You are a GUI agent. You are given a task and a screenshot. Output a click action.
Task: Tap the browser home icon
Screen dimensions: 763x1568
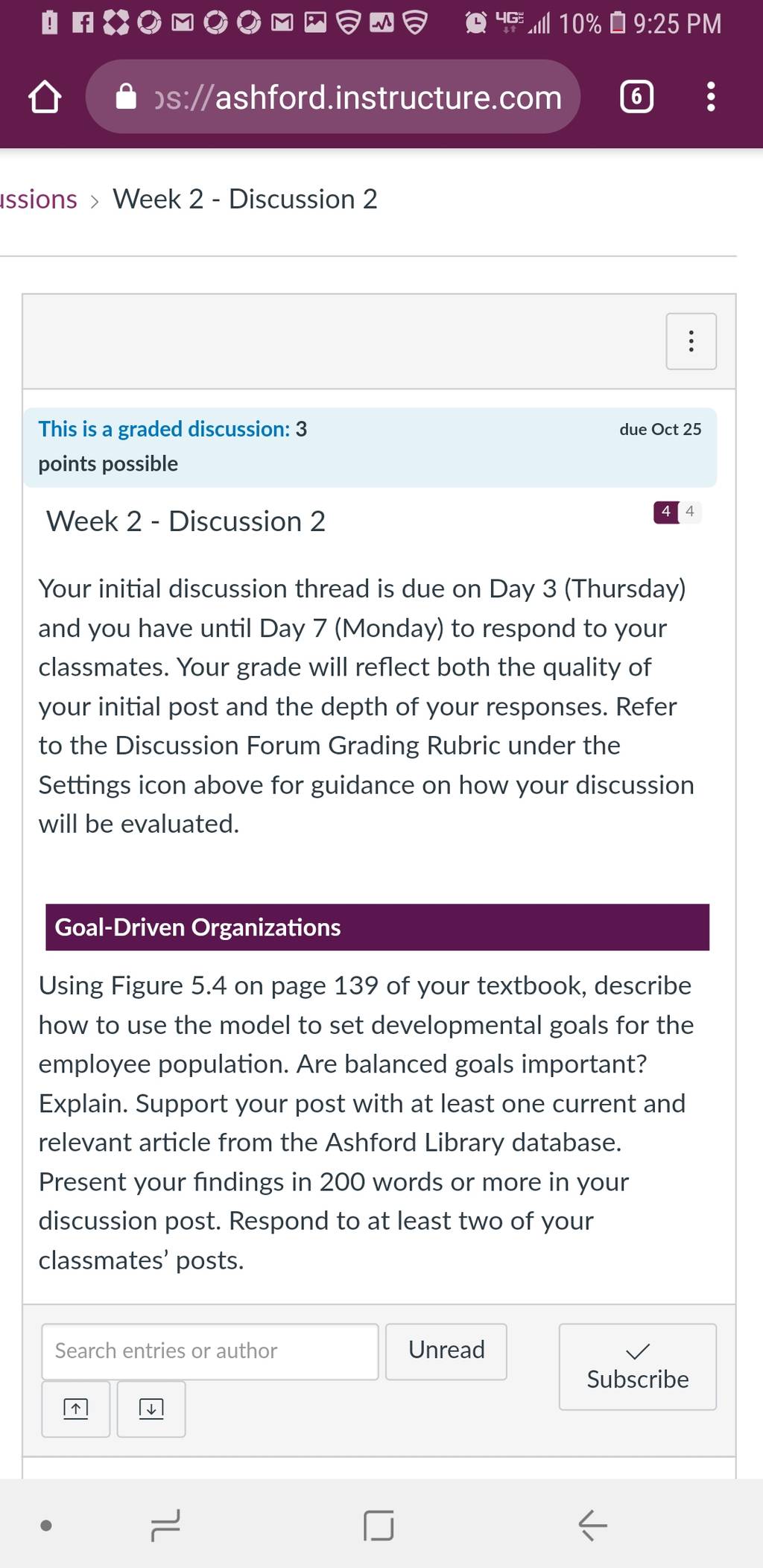44,98
